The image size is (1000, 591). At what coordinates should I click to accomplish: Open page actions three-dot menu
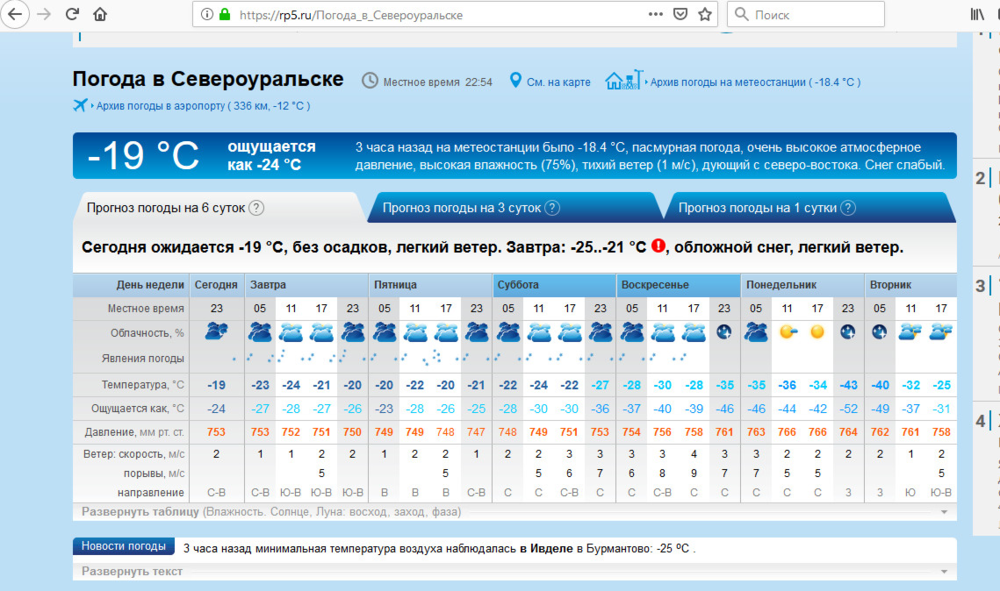click(x=655, y=15)
